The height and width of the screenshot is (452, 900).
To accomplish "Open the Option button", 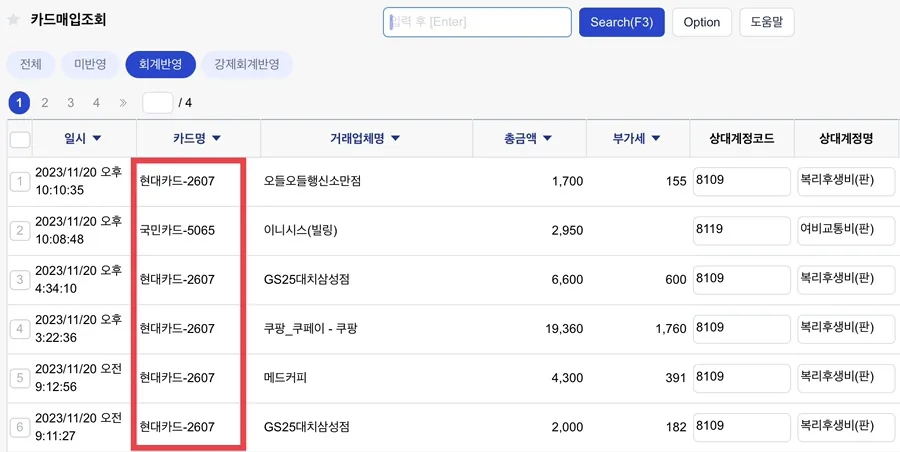I will [x=701, y=22].
